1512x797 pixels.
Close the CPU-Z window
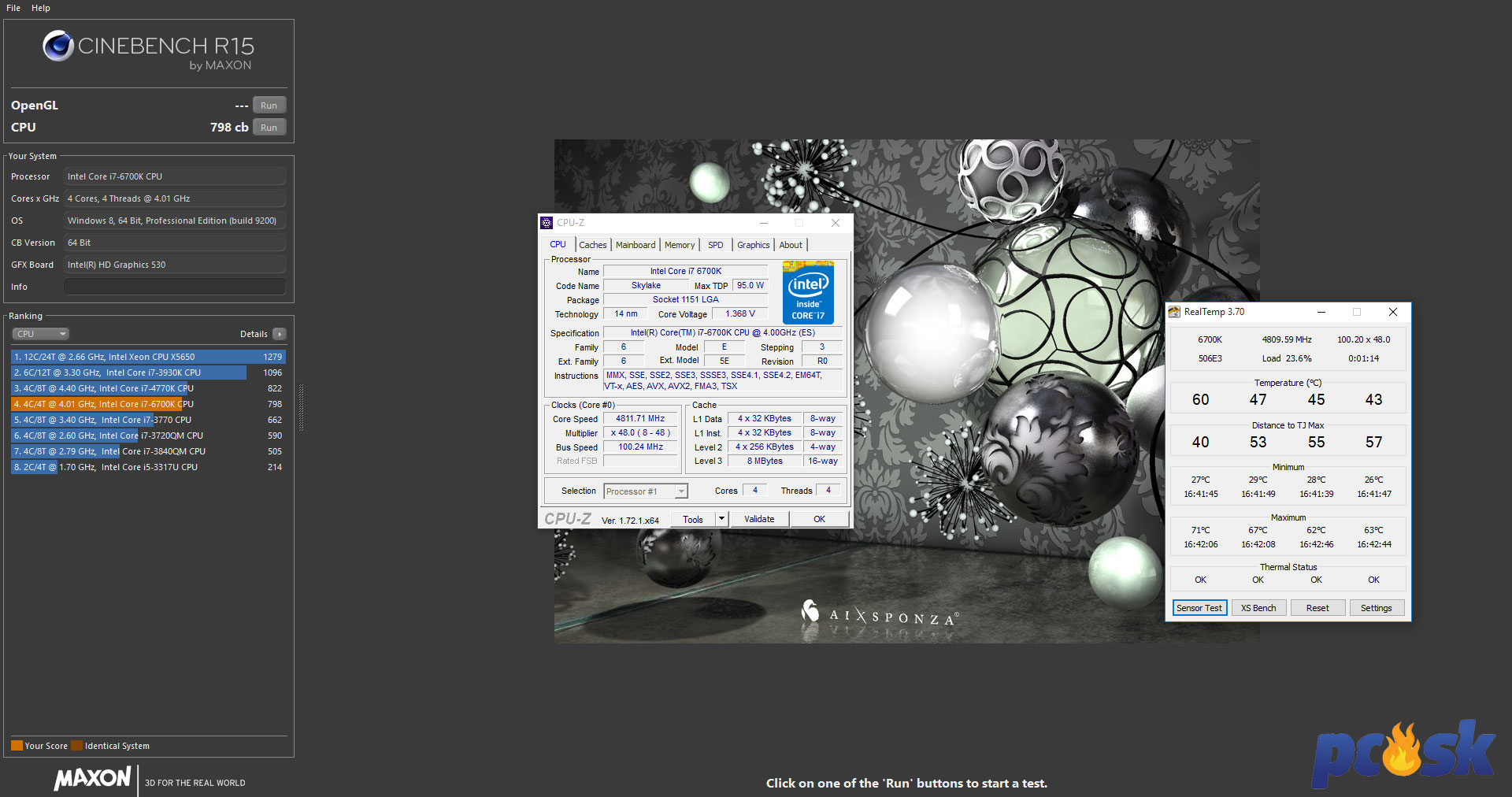click(x=836, y=223)
